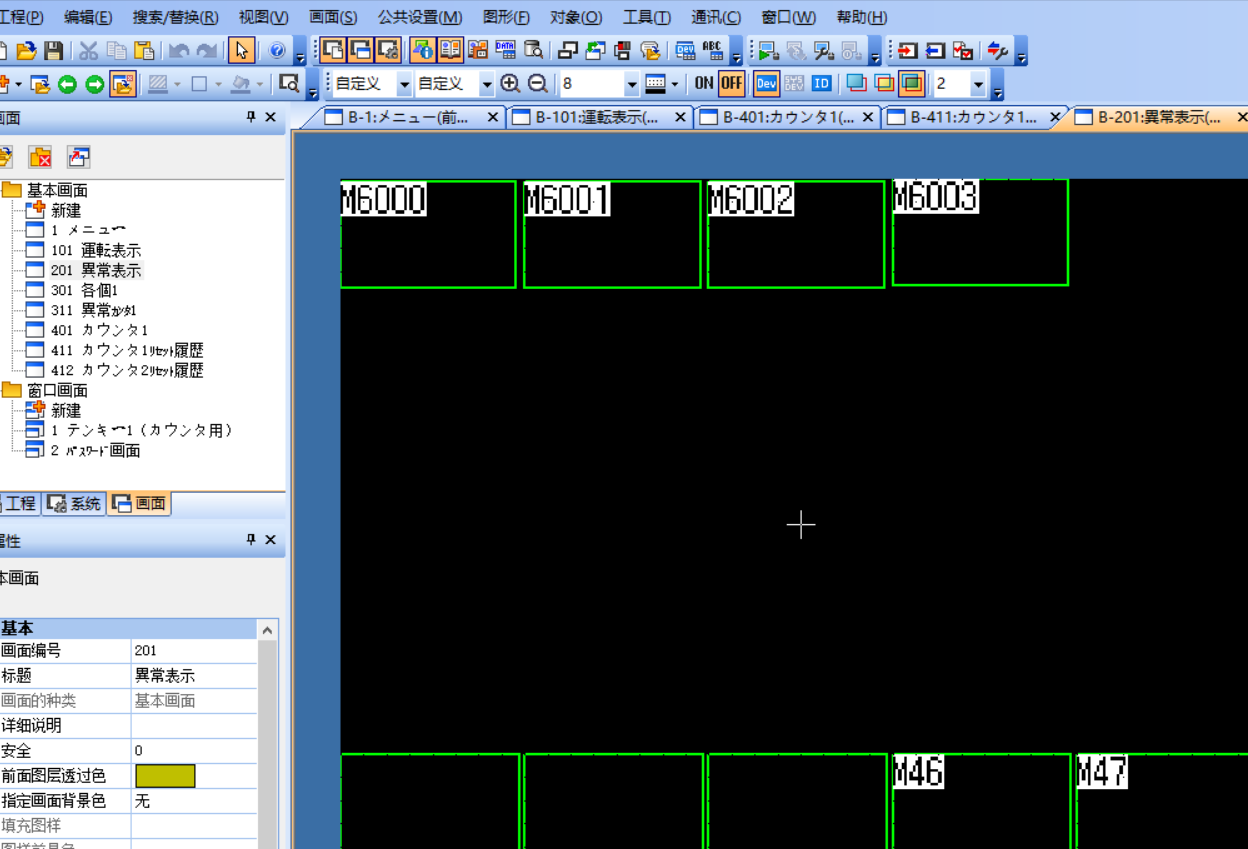Open the second 自定义 dropdown
The height and width of the screenshot is (849, 1248).
(486, 85)
